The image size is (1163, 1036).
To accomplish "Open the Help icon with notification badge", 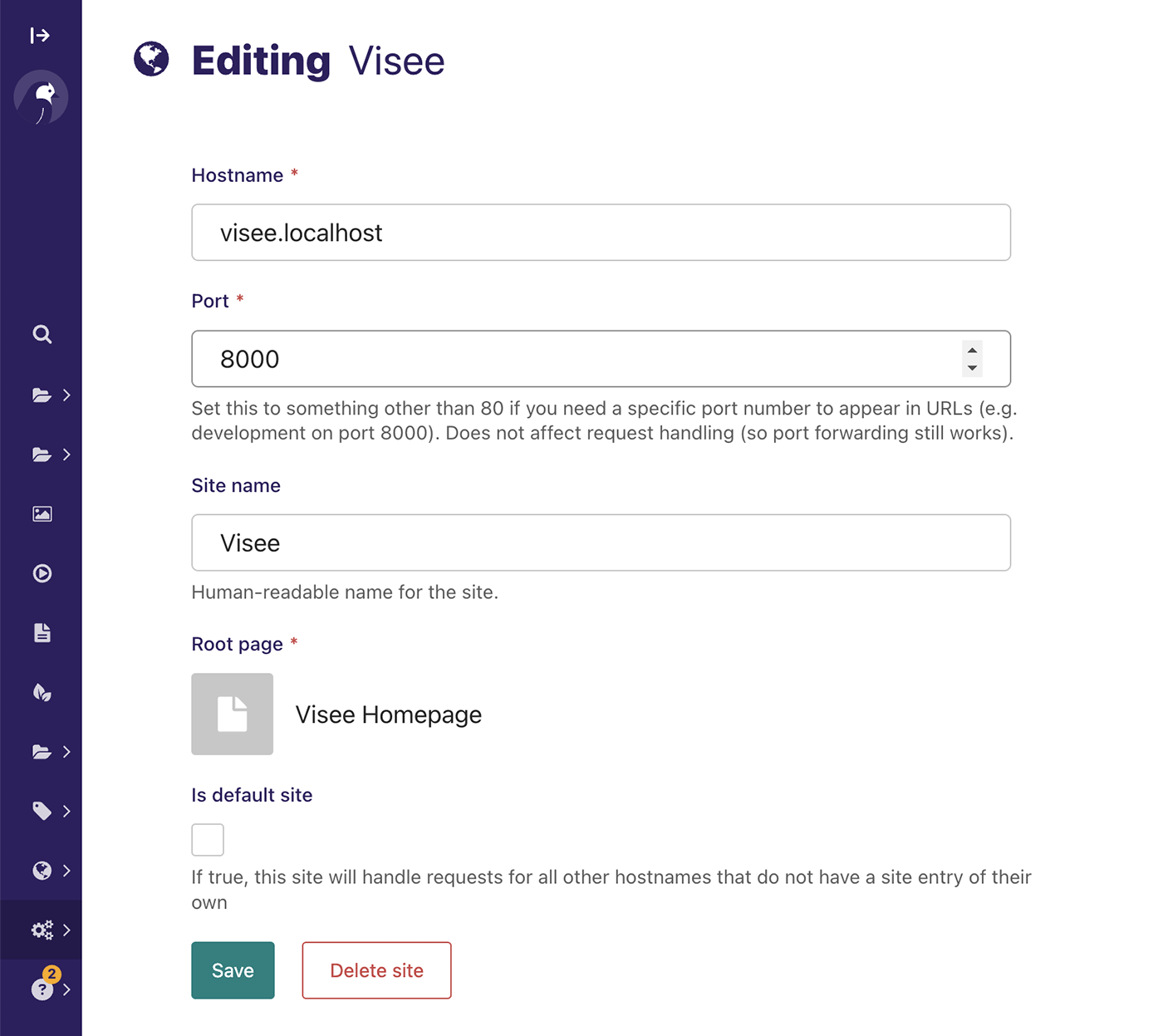I will click(x=41, y=989).
